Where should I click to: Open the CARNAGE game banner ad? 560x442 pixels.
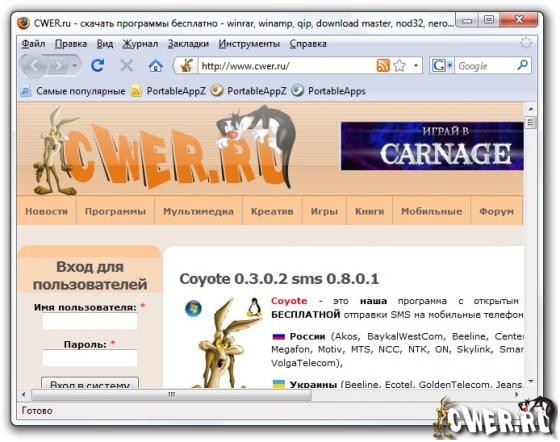(x=432, y=146)
